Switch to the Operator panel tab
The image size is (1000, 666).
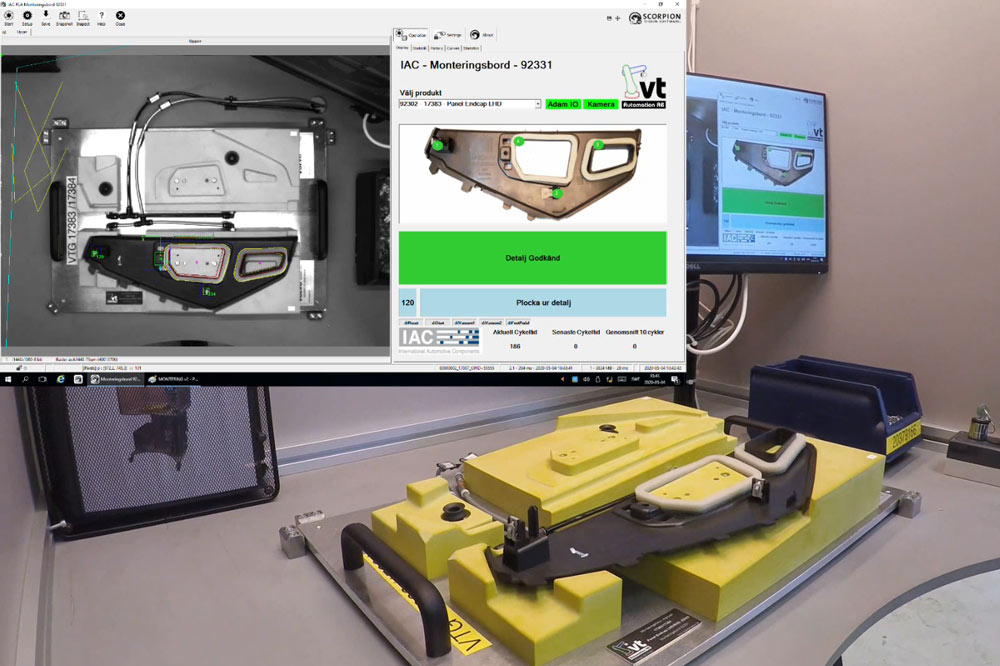point(411,34)
